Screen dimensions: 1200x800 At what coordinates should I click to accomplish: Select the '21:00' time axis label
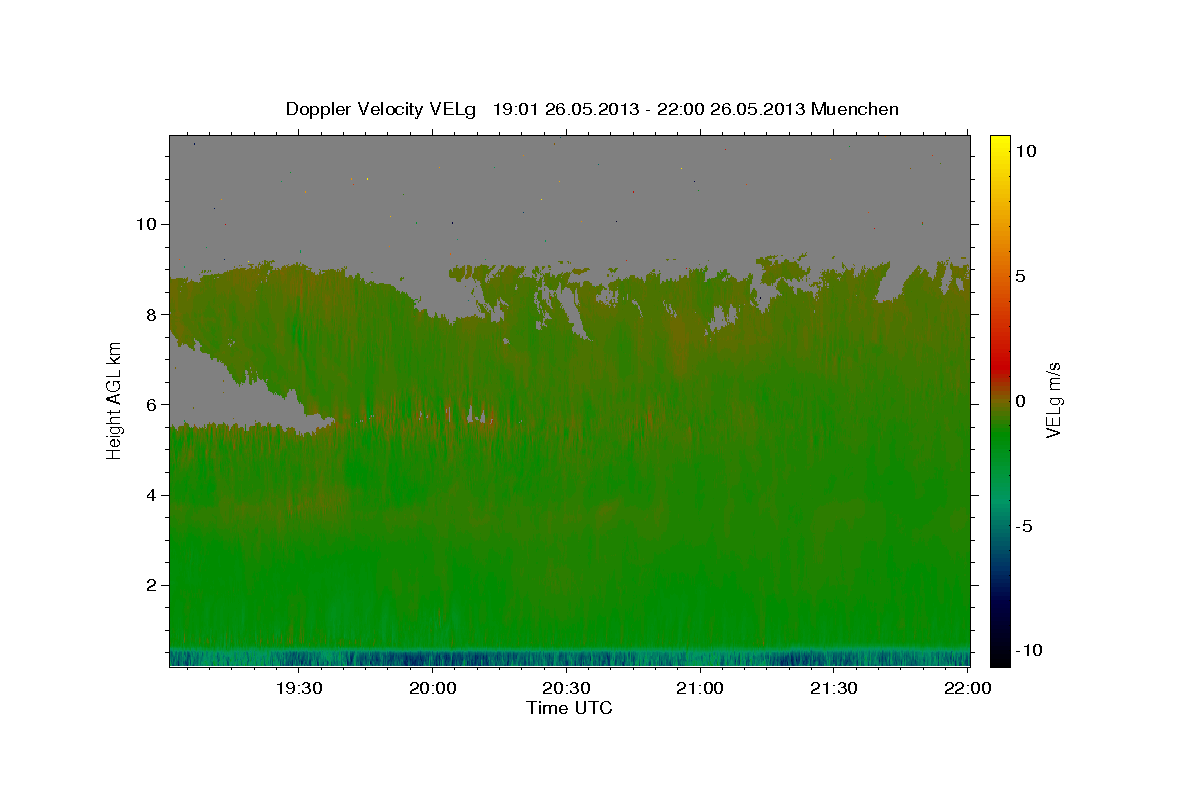coord(700,688)
